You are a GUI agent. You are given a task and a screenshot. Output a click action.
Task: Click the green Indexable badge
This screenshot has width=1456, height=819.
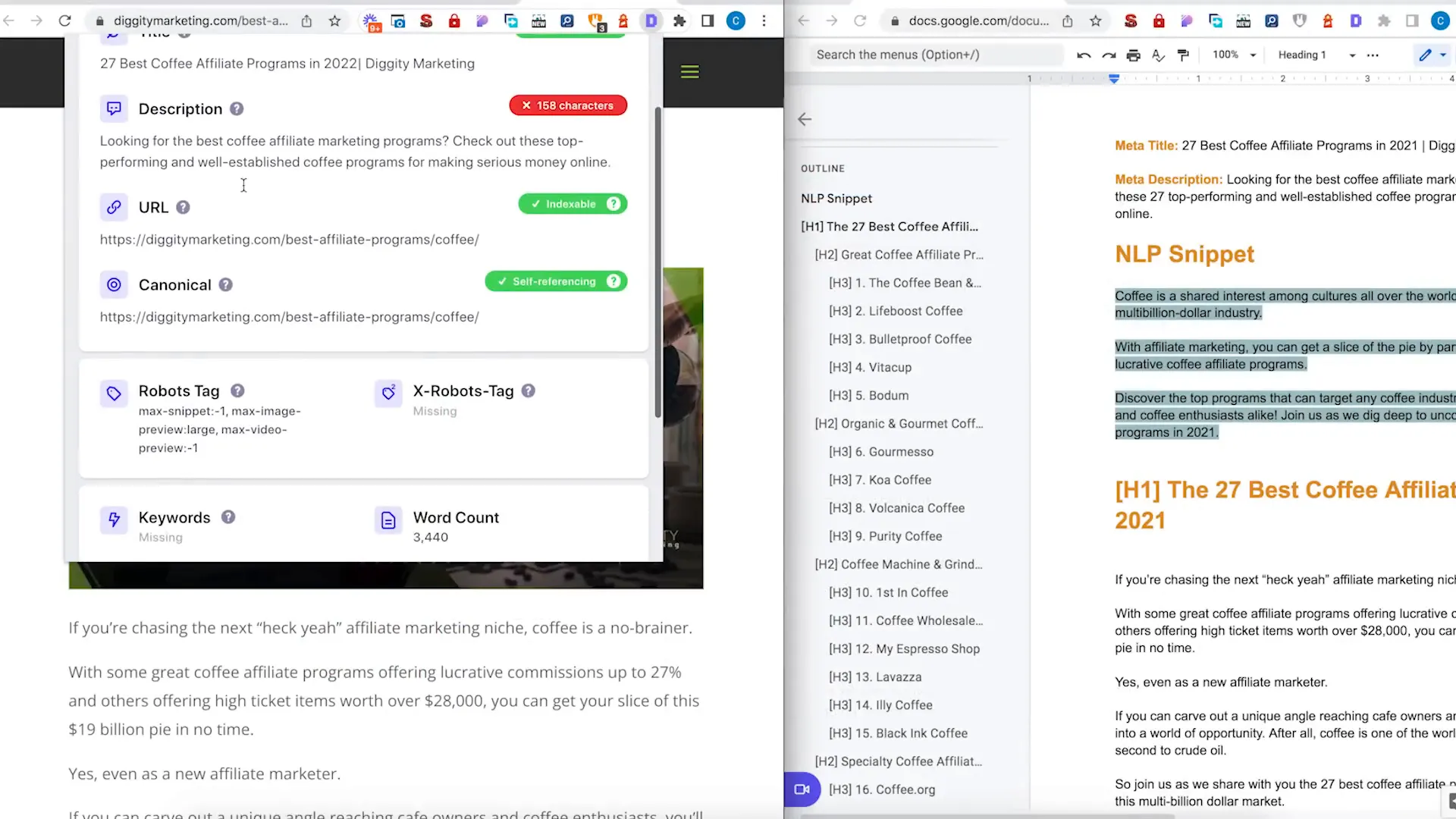point(573,204)
